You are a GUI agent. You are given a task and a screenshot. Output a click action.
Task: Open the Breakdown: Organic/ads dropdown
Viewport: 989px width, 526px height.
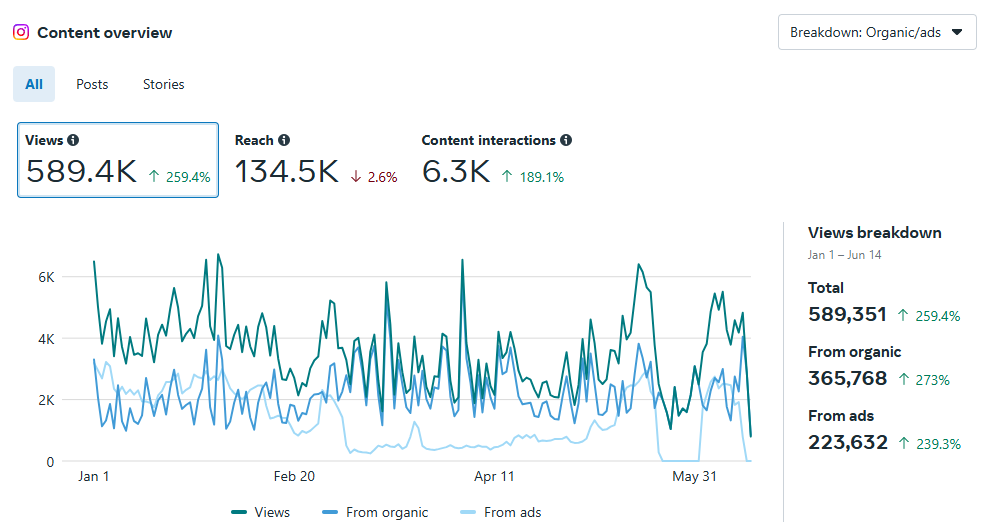click(876, 32)
